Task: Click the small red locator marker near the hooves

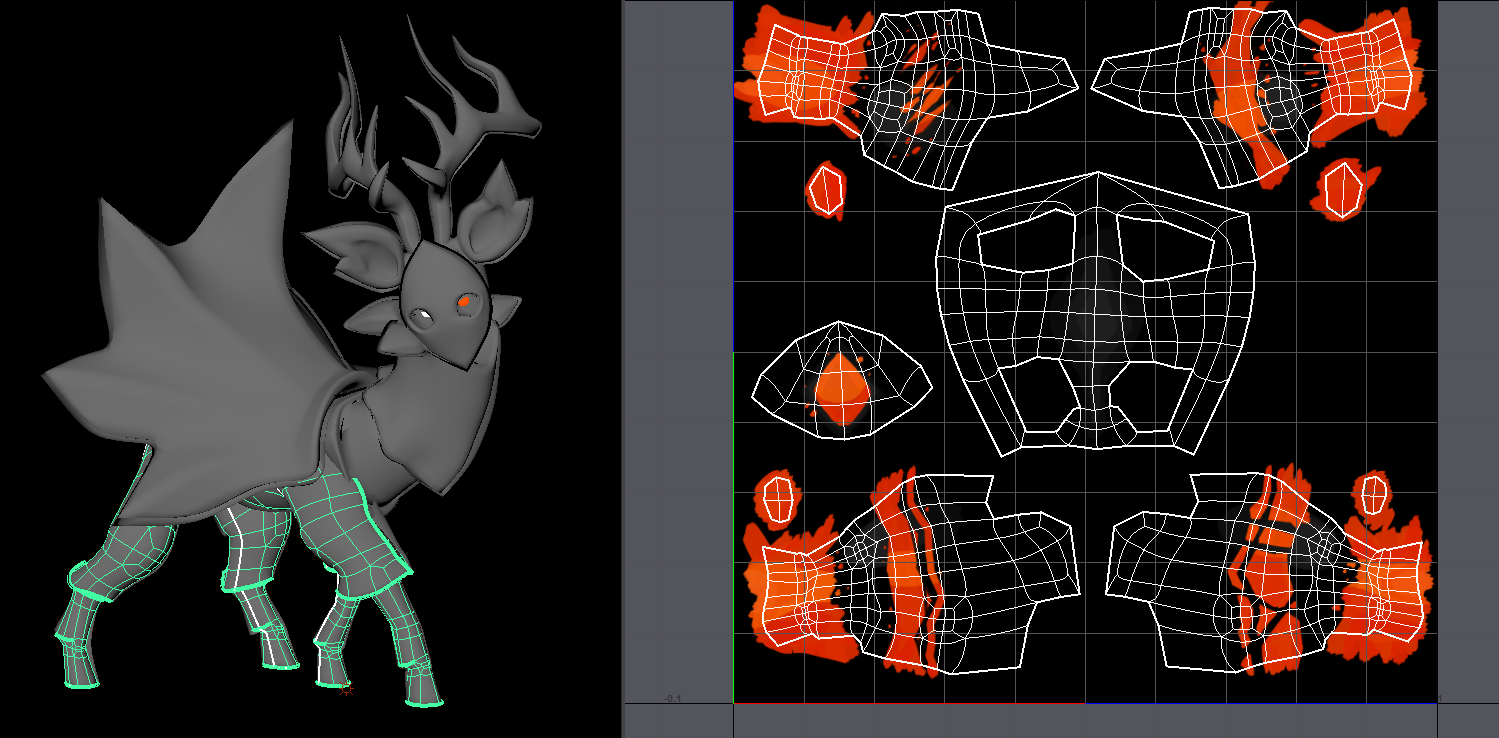Action: [346, 688]
